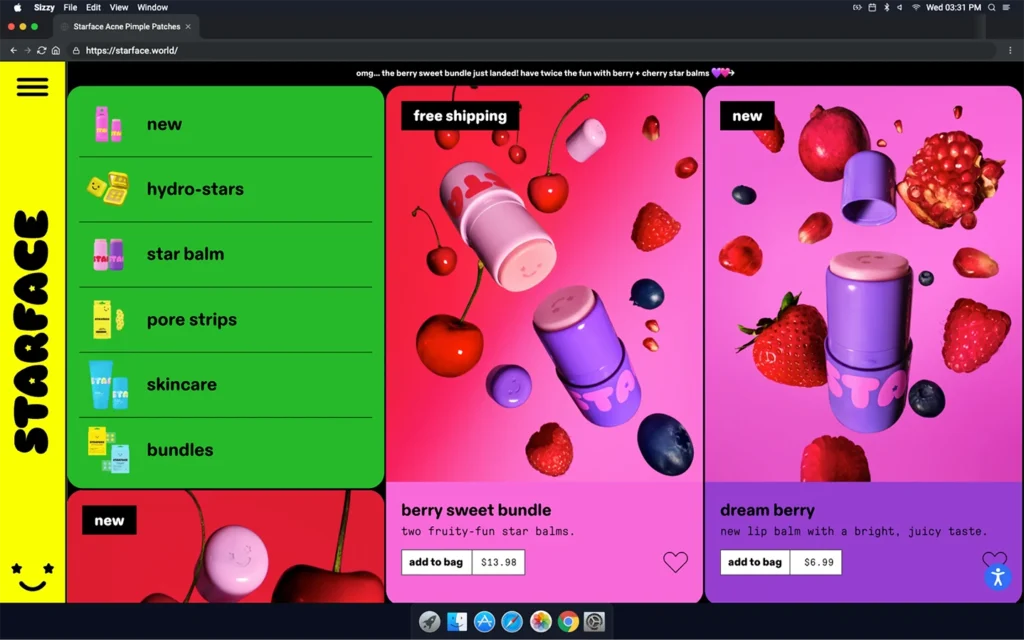This screenshot has height=640, width=1024.
Task: Click the browser back arrow
Action: pos(13,50)
